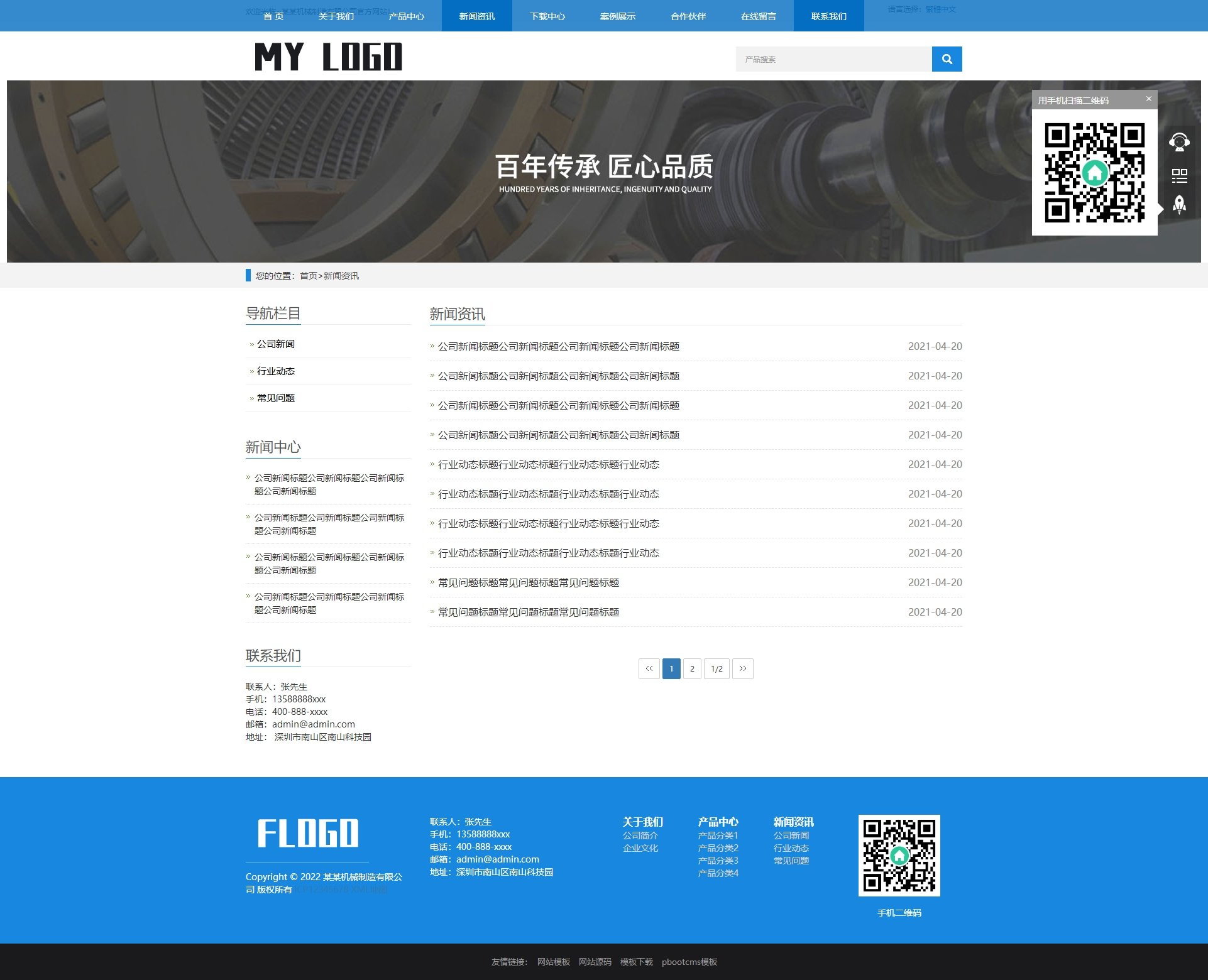This screenshot has width=1208, height=980.
Task: Scan the phone QR code thumbnail in footer
Action: coord(899,855)
